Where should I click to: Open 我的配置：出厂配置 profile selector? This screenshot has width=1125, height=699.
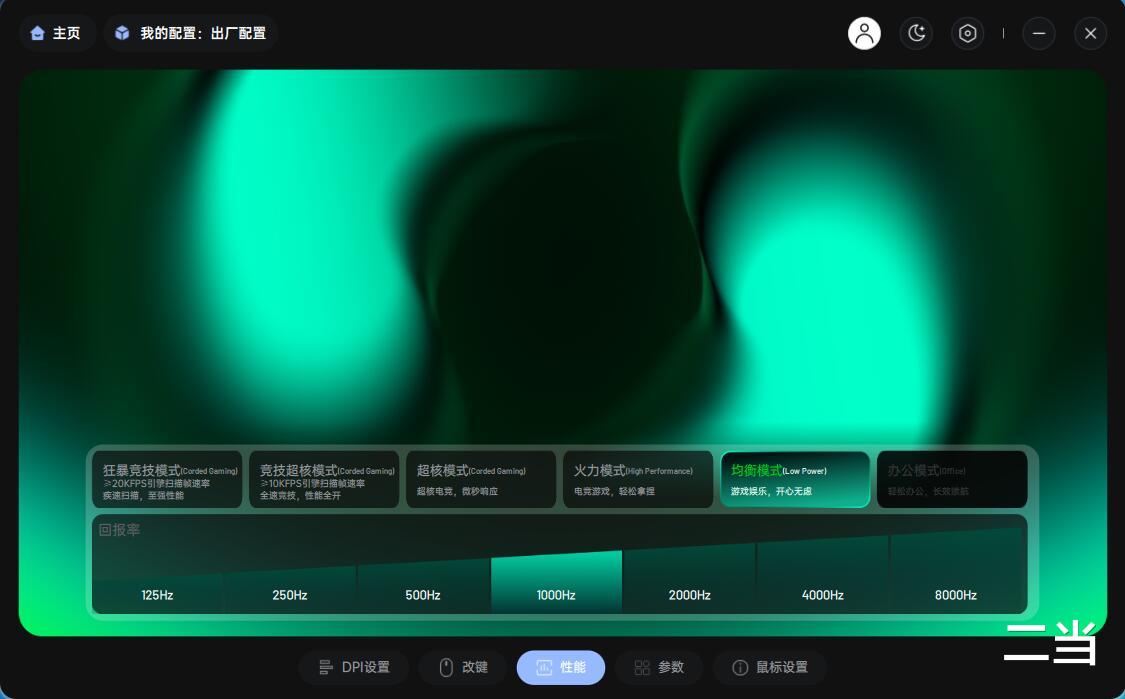(x=192, y=33)
